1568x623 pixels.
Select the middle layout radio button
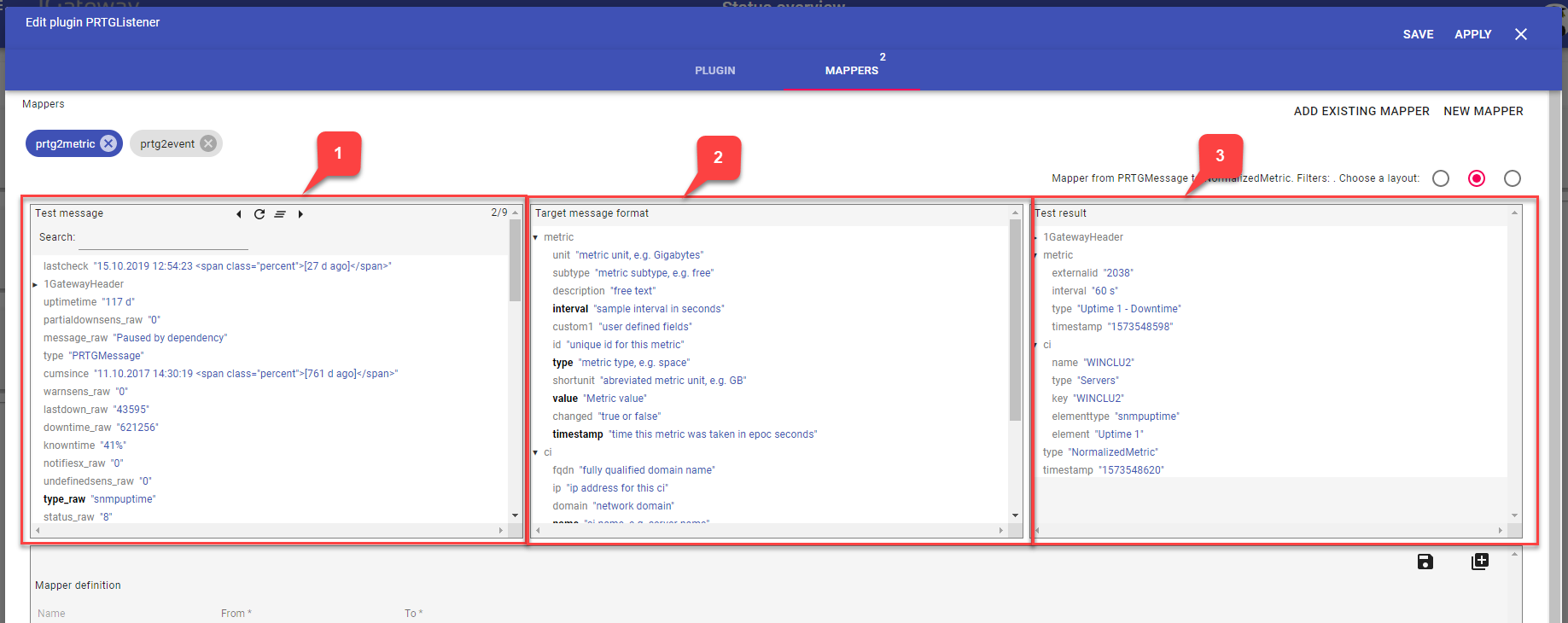(x=1477, y=178)
